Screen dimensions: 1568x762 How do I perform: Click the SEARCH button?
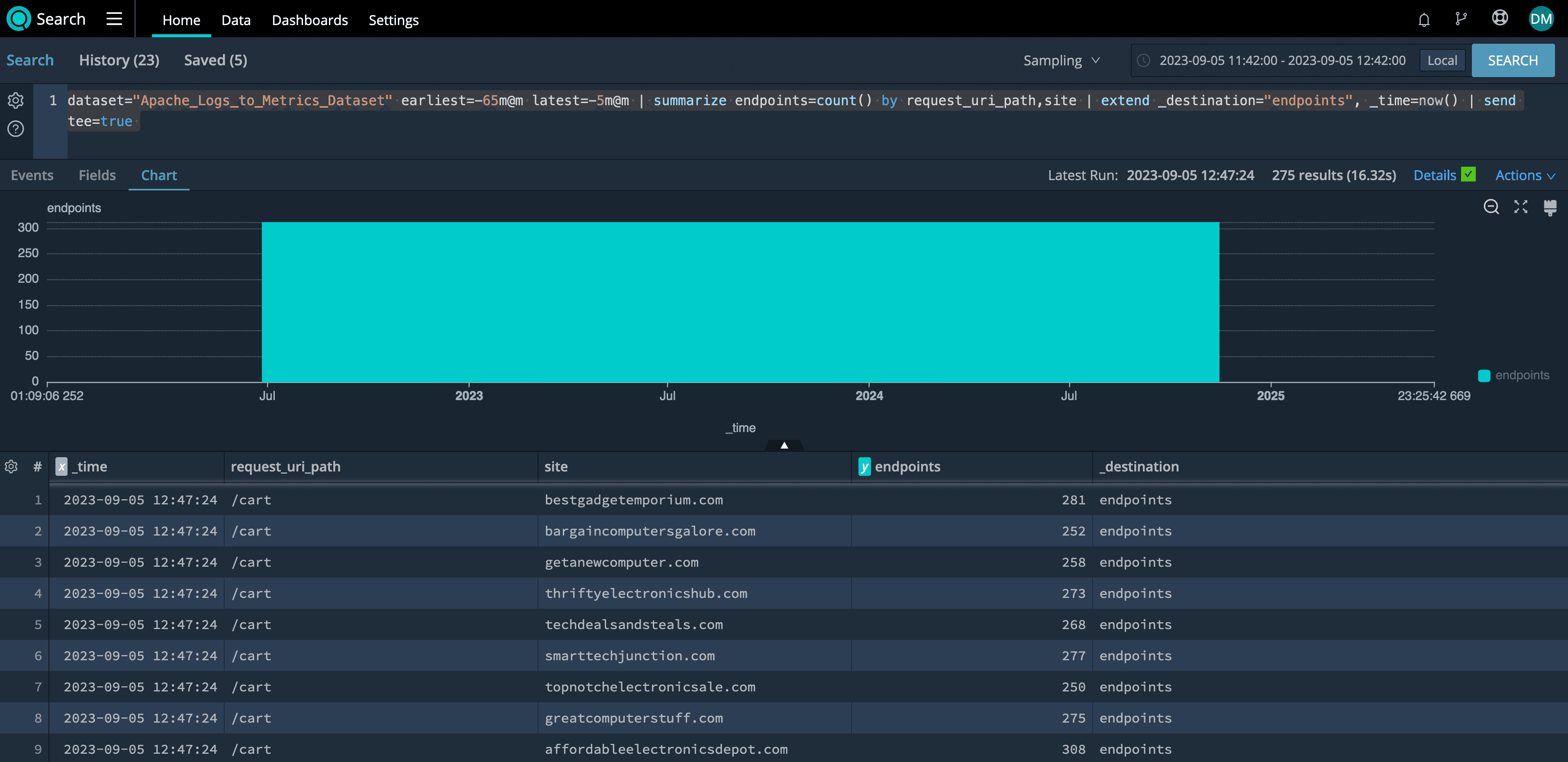(x=1513, y=60)
